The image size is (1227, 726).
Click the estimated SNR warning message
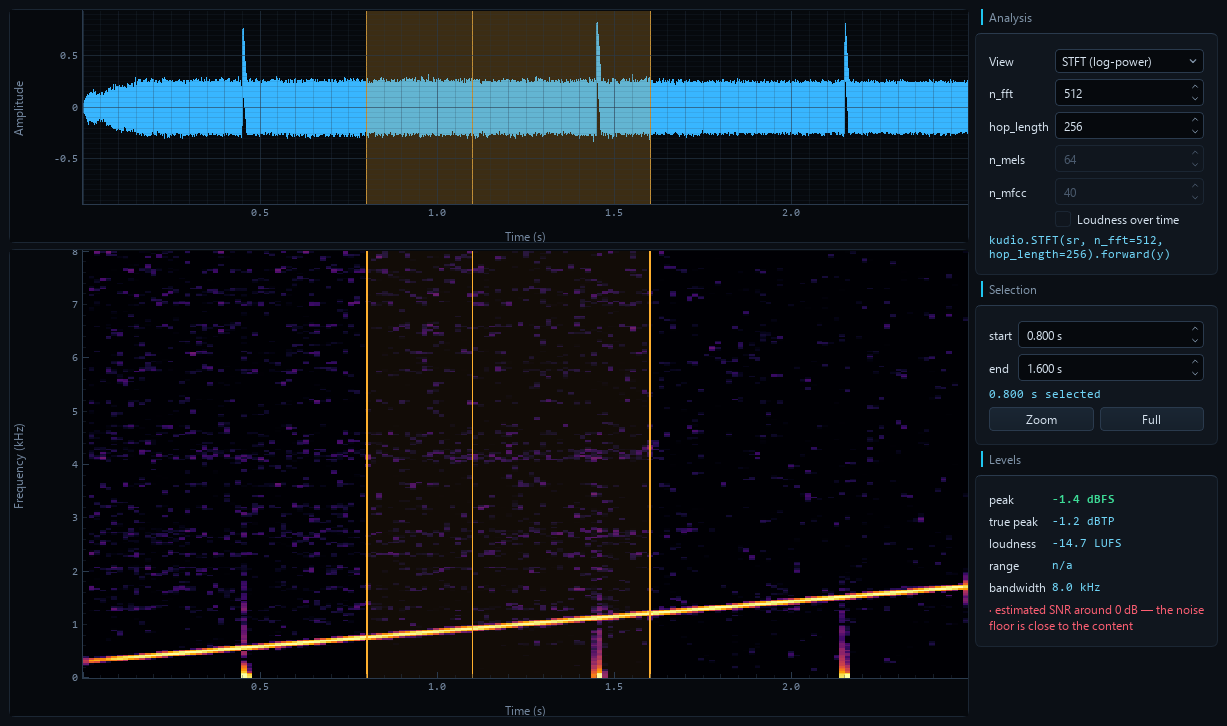click(x=1095, y=618)
